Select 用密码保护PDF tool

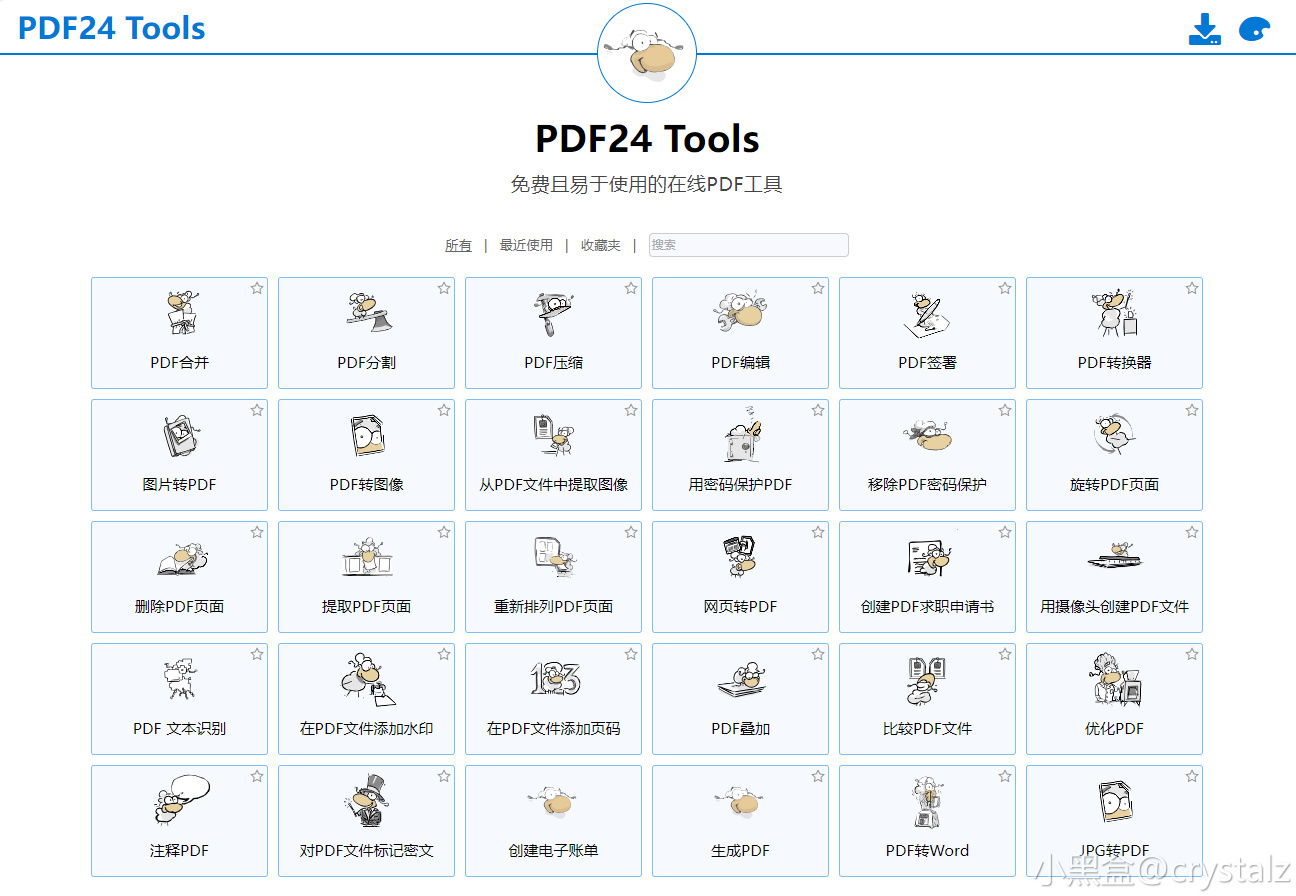pyautogui.click(x=740, y=455)
